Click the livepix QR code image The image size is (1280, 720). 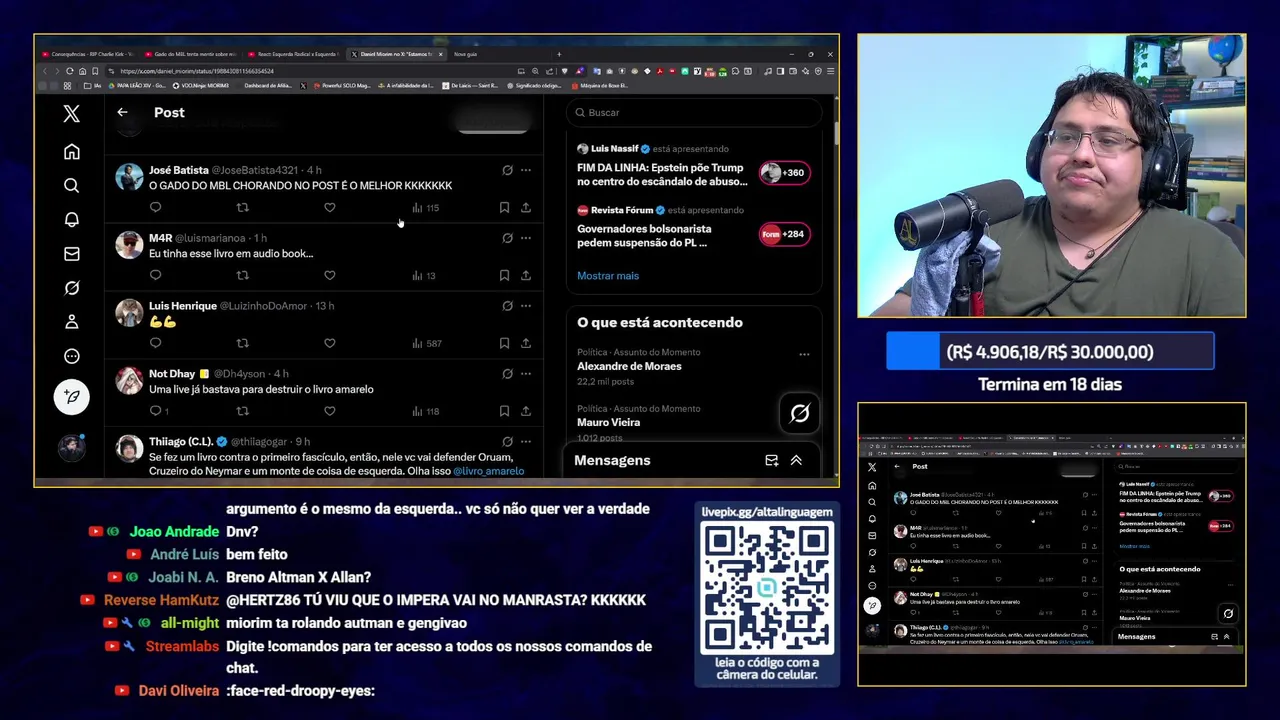point(767,589)
